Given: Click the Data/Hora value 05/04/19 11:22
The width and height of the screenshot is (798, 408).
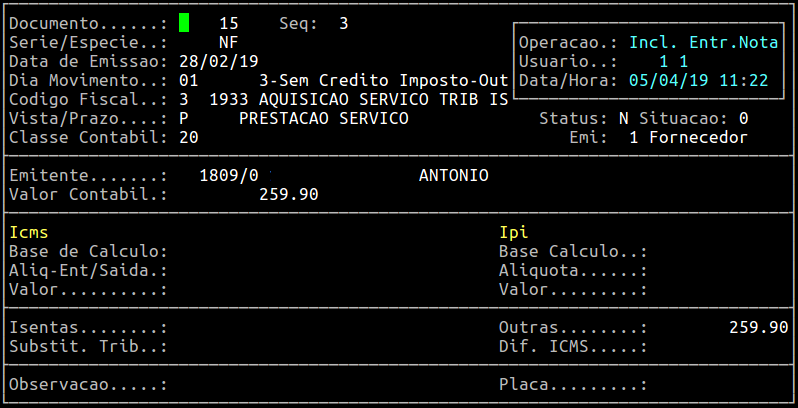Looking at the screenshot, I should tap(698, 81).
